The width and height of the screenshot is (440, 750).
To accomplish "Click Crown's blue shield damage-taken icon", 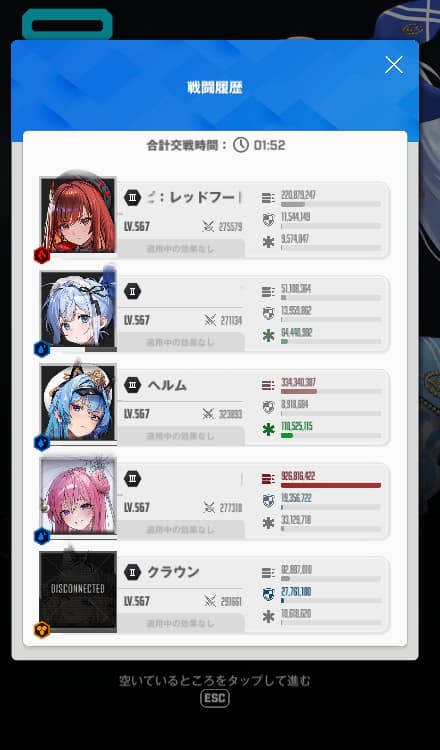I will [269, 594].
